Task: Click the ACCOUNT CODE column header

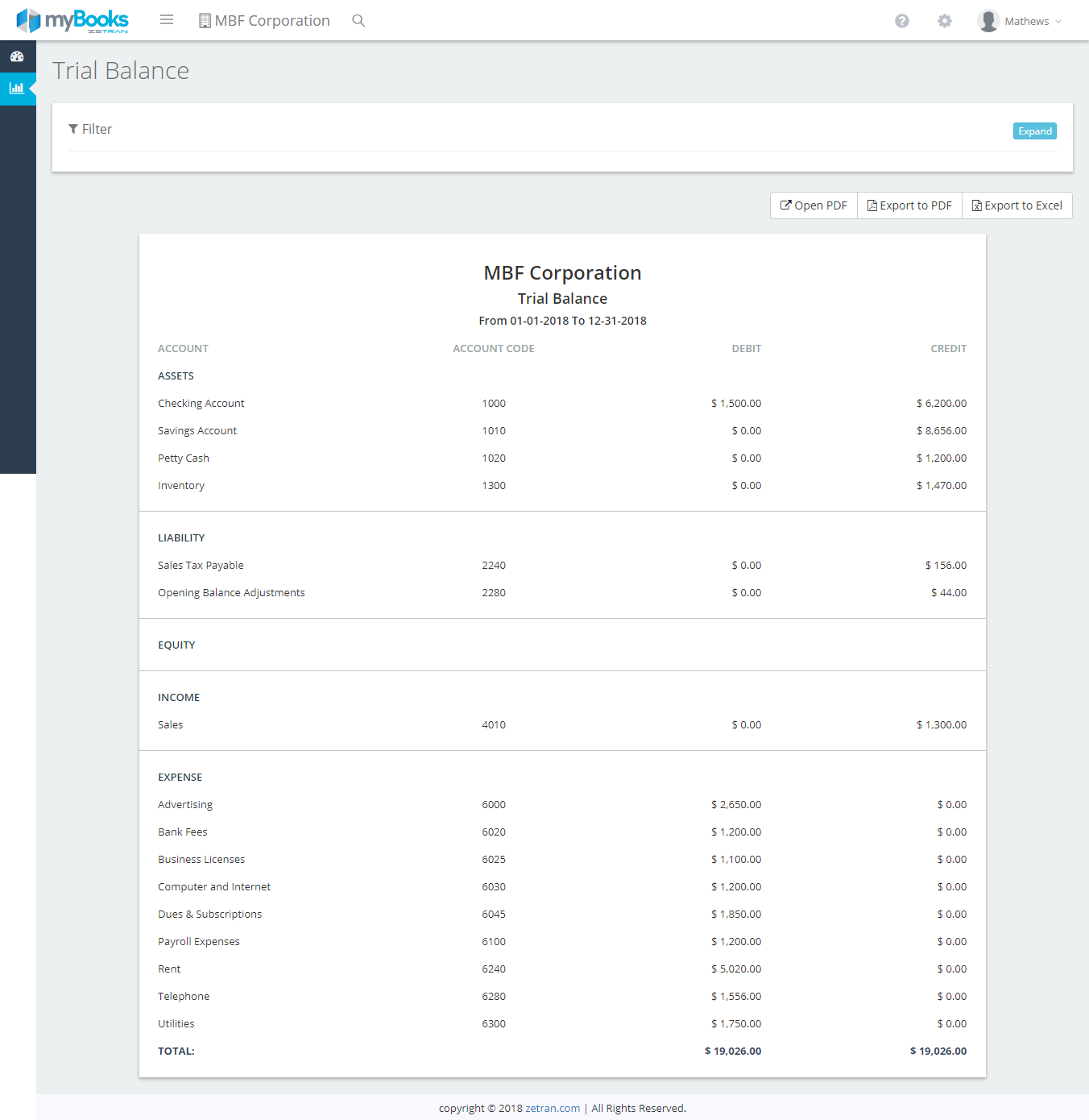Action: coord(494,349)
